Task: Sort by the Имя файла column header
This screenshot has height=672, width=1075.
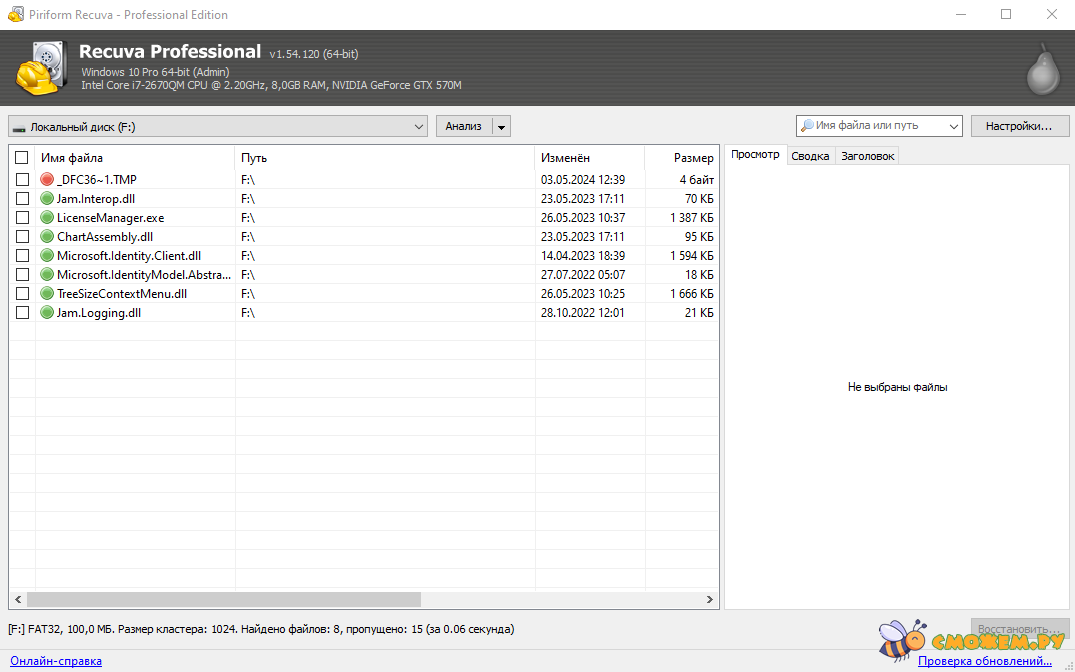Action: [x=135, y=158]
